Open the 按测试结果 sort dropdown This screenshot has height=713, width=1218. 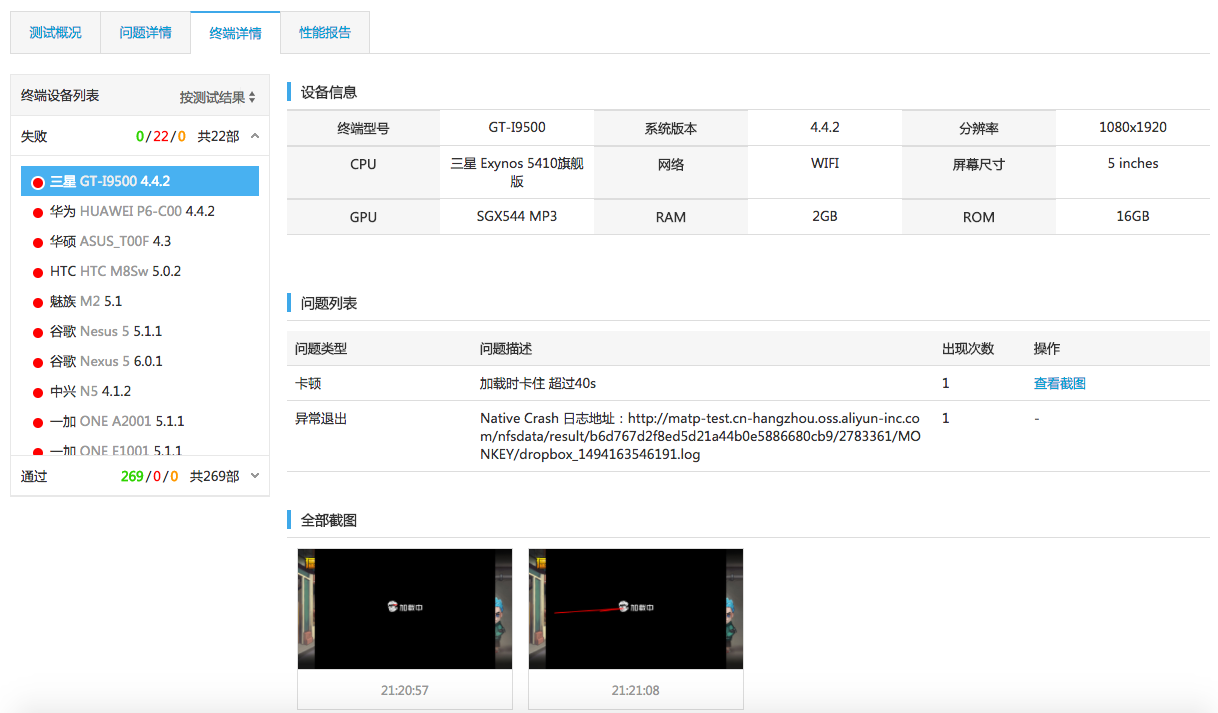[218, 97]
